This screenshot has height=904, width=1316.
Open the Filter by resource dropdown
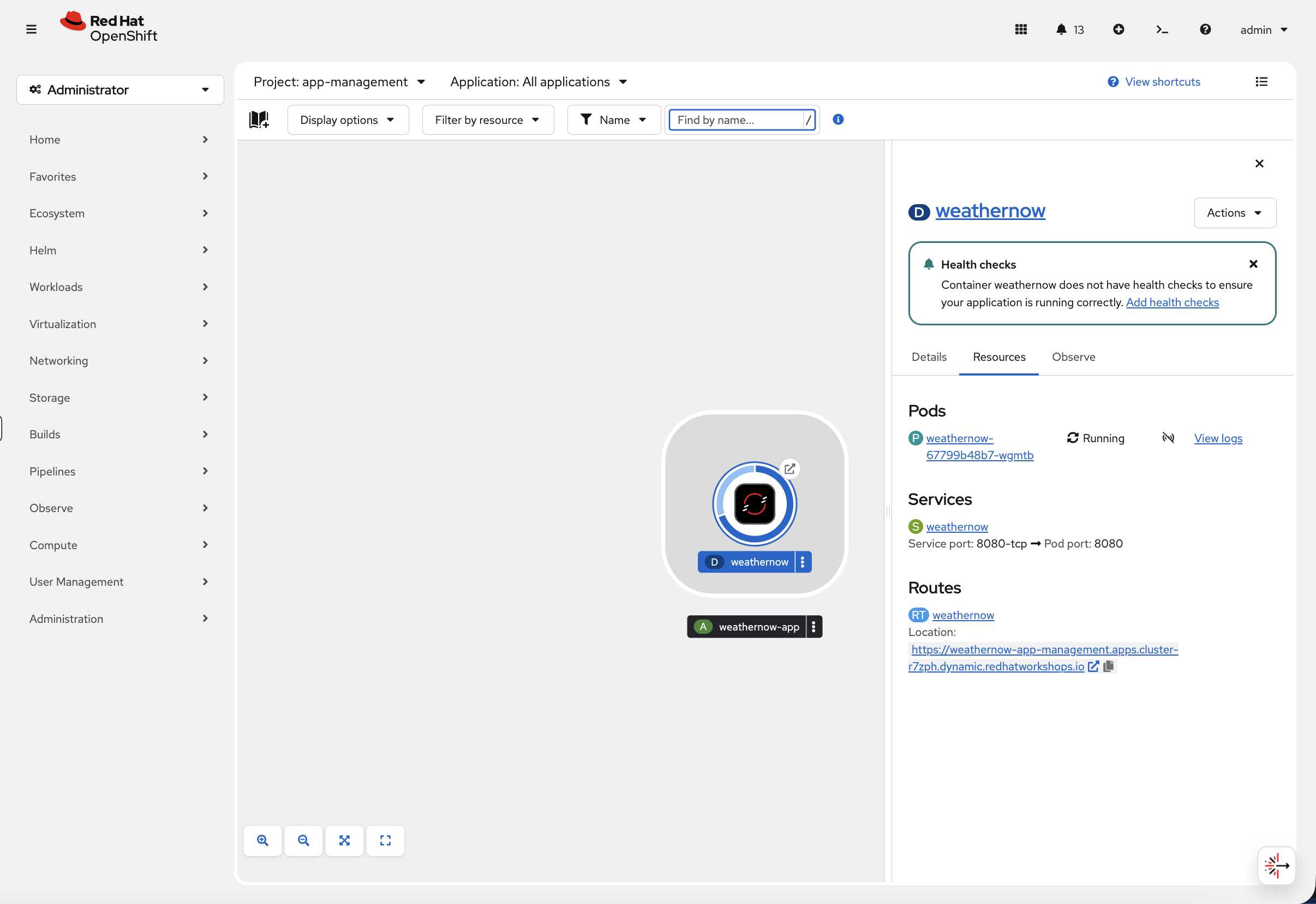point(488,120)
